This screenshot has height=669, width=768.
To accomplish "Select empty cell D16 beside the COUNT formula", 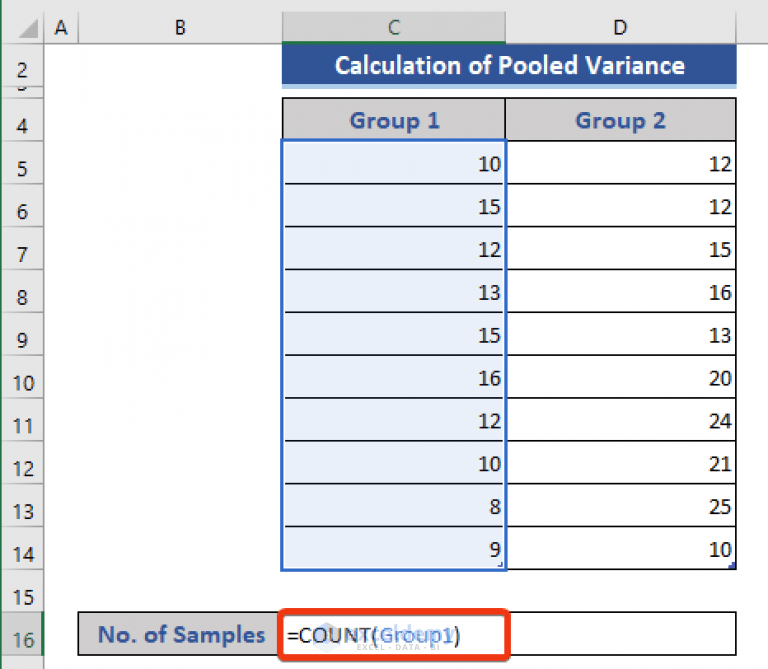I will [x=621, y=634].
